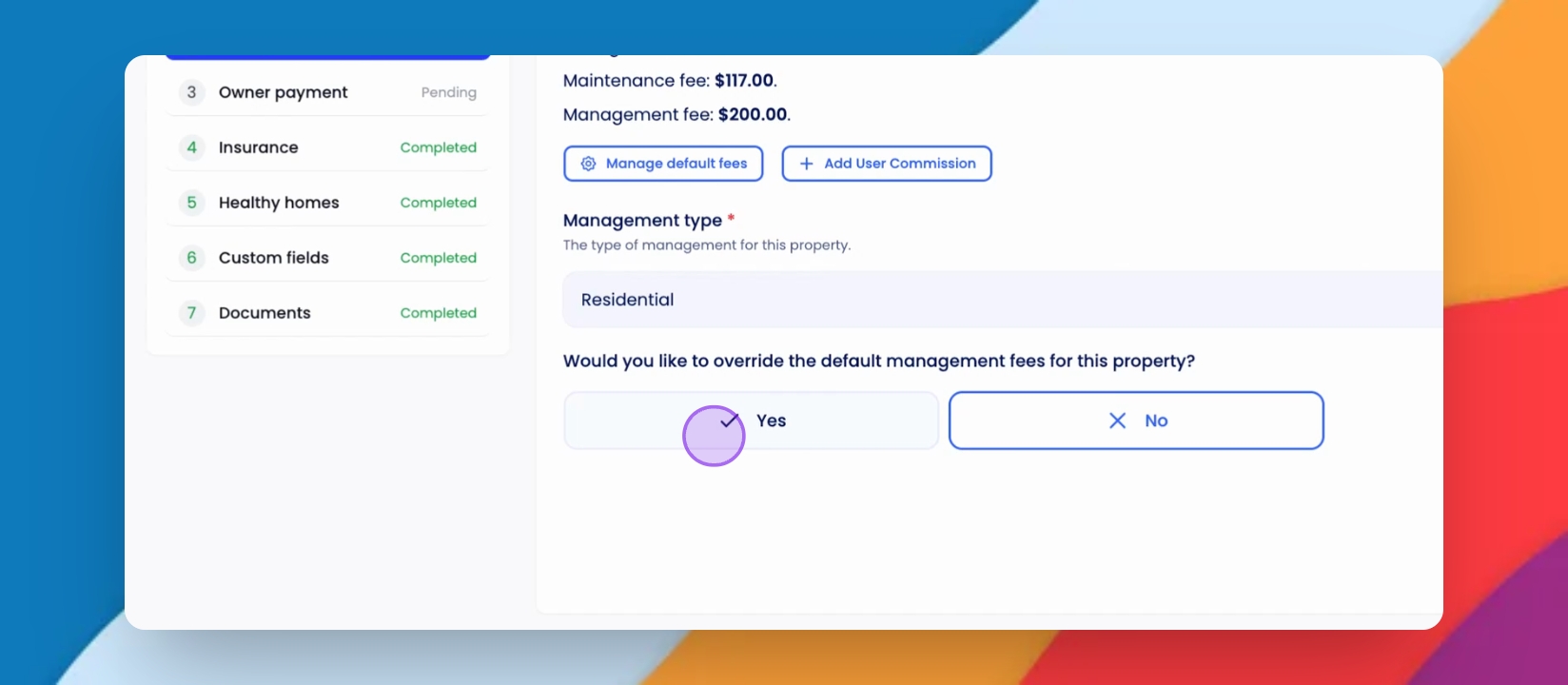This screenshot has height=685, width=1568.
Task: Click 'The type of management for this property' hint
Action: pyautogui.click(x=707, y=245)
